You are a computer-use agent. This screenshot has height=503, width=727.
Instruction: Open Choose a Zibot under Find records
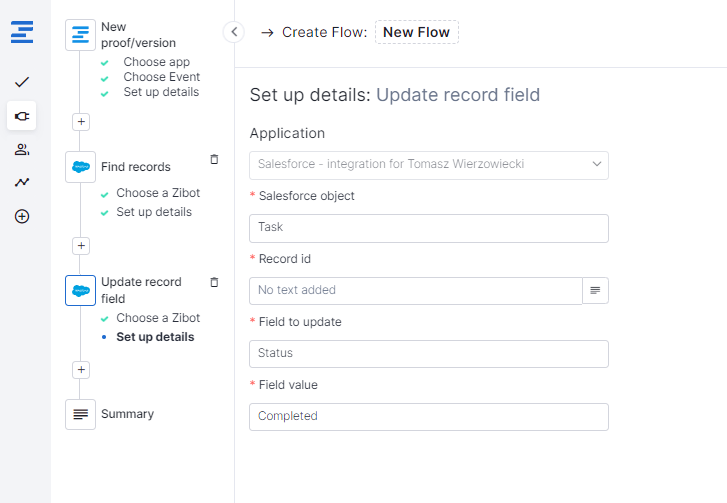coord(158,192)
